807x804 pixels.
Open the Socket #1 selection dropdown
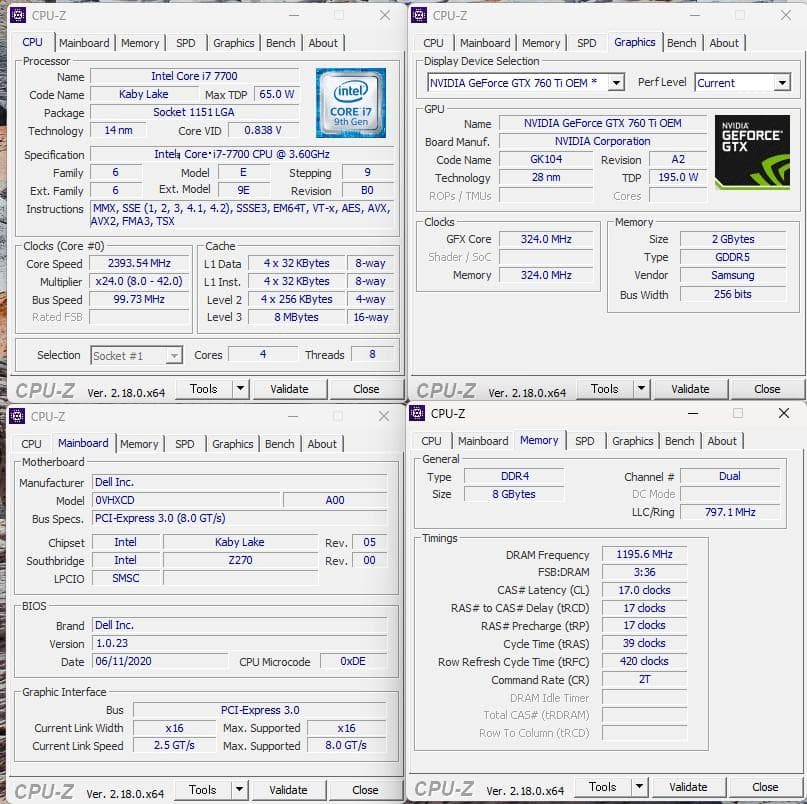point(174,356)
